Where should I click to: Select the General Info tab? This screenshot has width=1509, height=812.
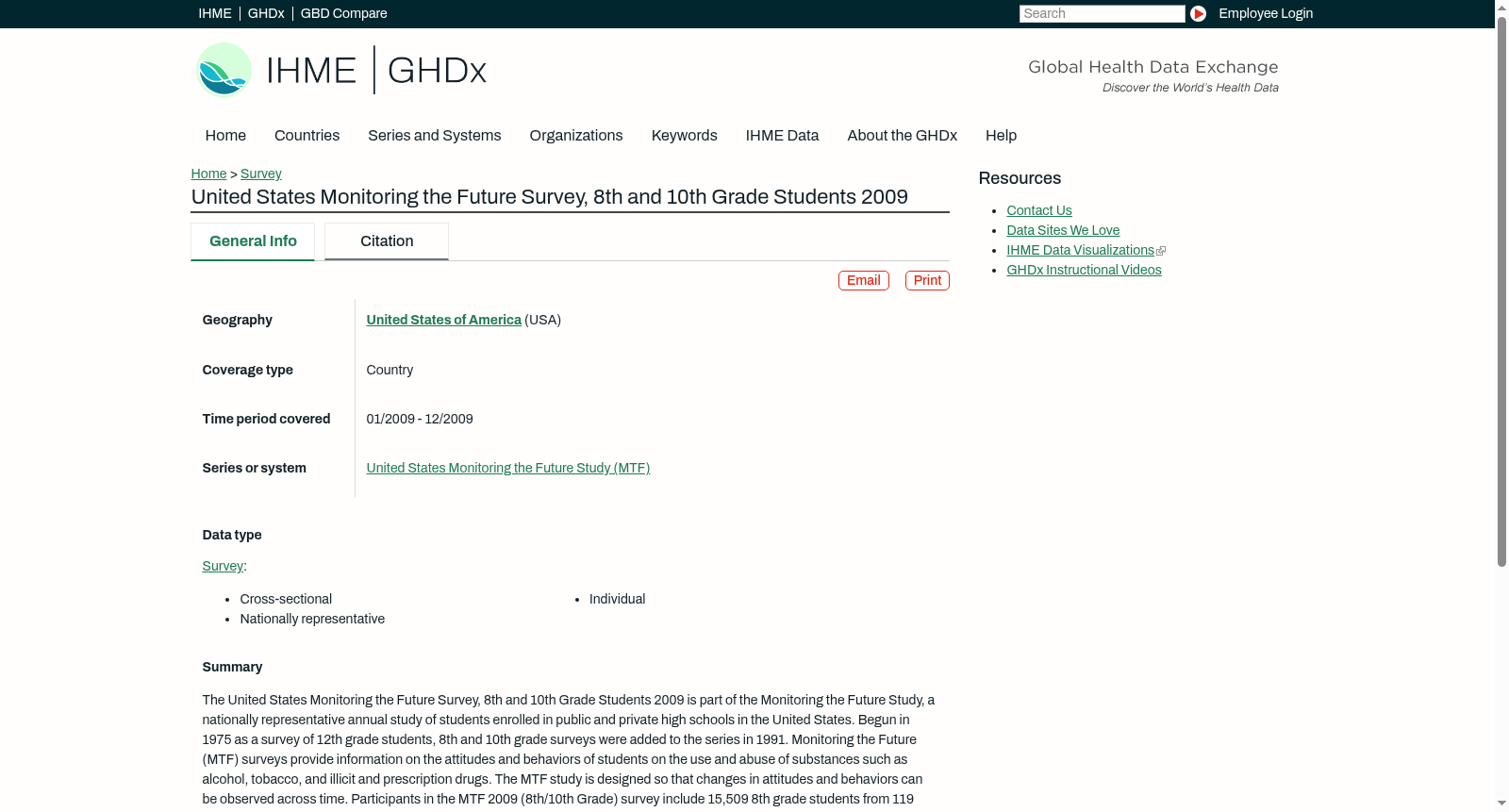(x=253, y=241)
